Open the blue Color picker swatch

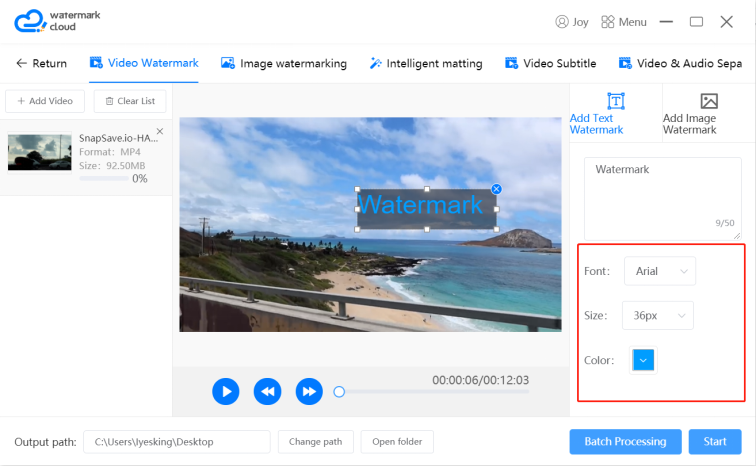coord(643,360)
